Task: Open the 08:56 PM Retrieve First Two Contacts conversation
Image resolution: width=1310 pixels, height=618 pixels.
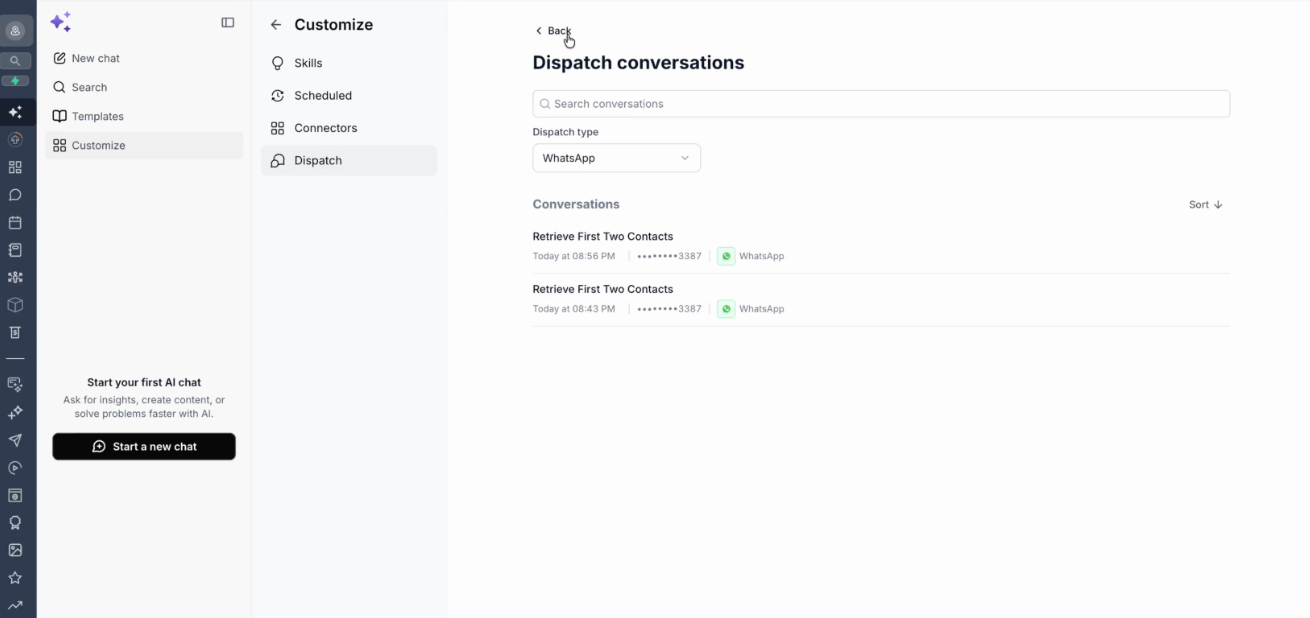Action: click(881, 246)
